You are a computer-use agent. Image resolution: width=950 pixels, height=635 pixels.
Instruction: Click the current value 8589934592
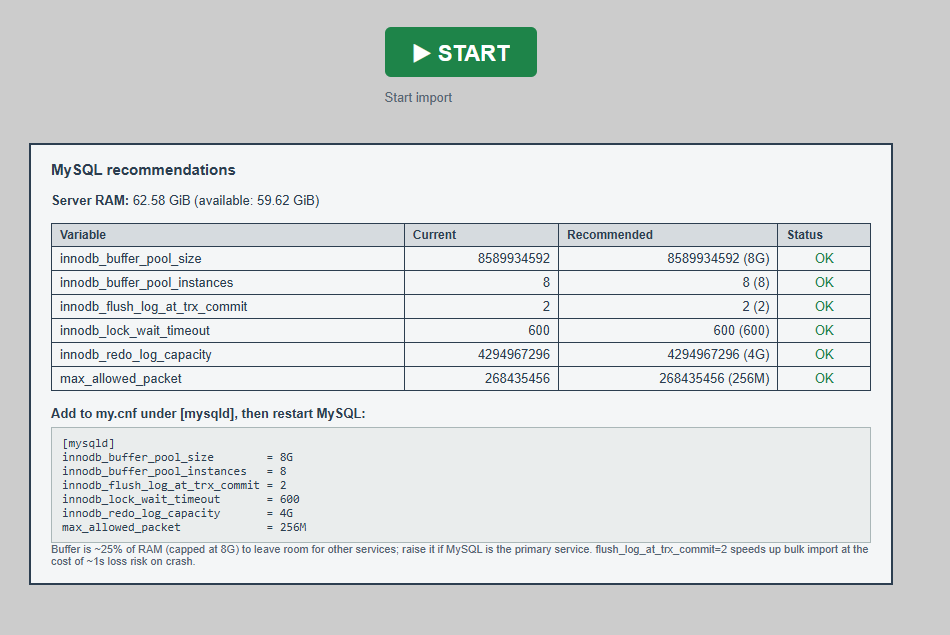pos(514,259)
